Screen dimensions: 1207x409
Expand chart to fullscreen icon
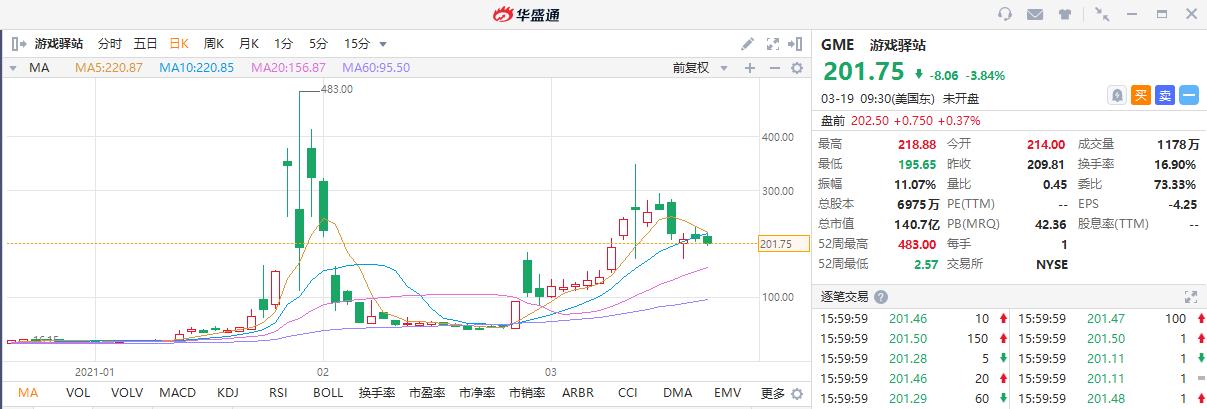[x=772, y=44]
